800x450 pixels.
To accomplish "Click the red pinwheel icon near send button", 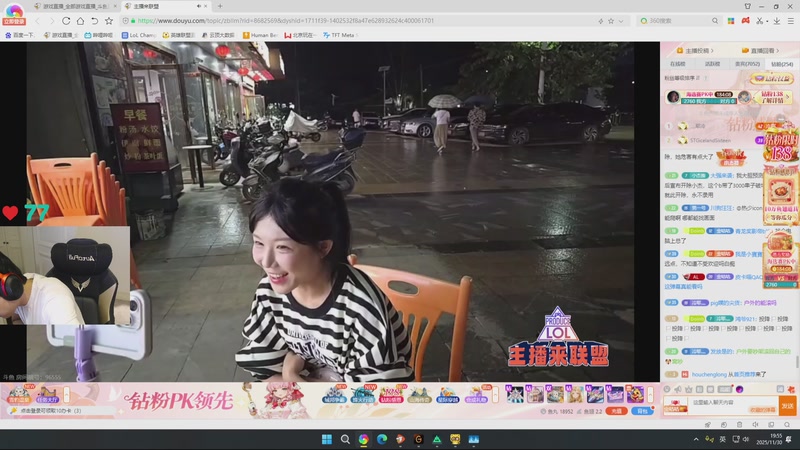I will click(x=791, y=389).
